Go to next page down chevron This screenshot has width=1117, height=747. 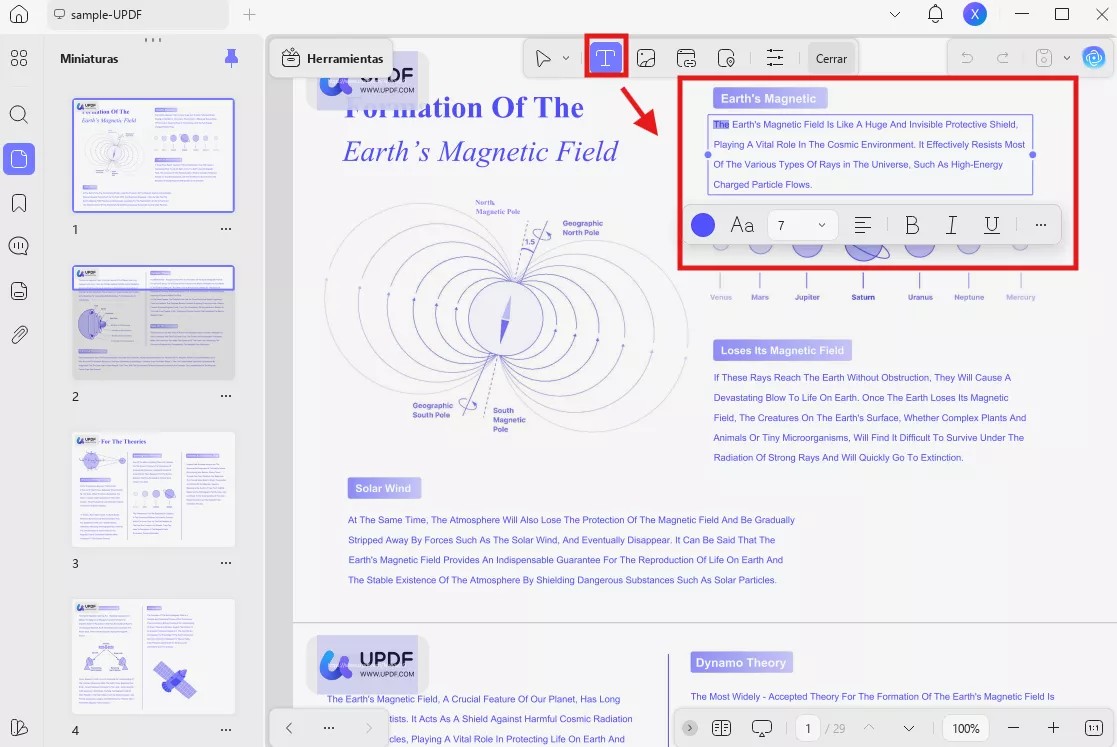coord(909,728)
